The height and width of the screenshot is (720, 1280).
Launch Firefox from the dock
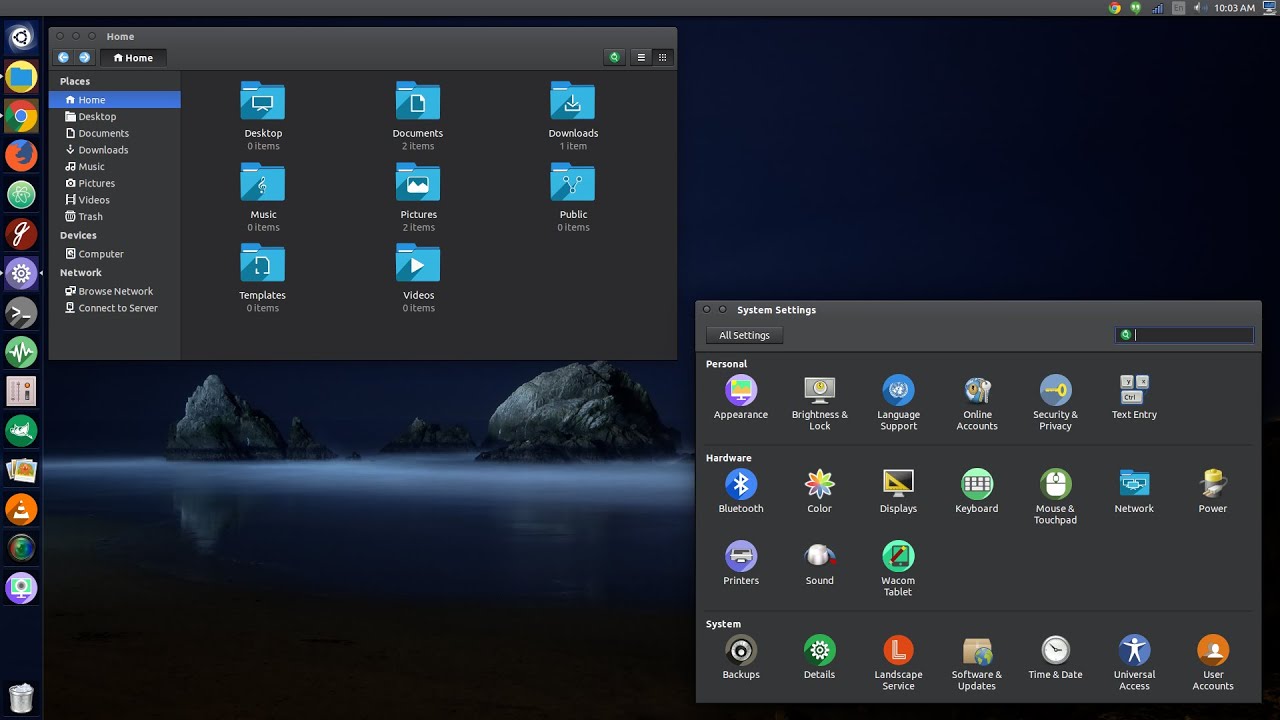click(21, 155)
